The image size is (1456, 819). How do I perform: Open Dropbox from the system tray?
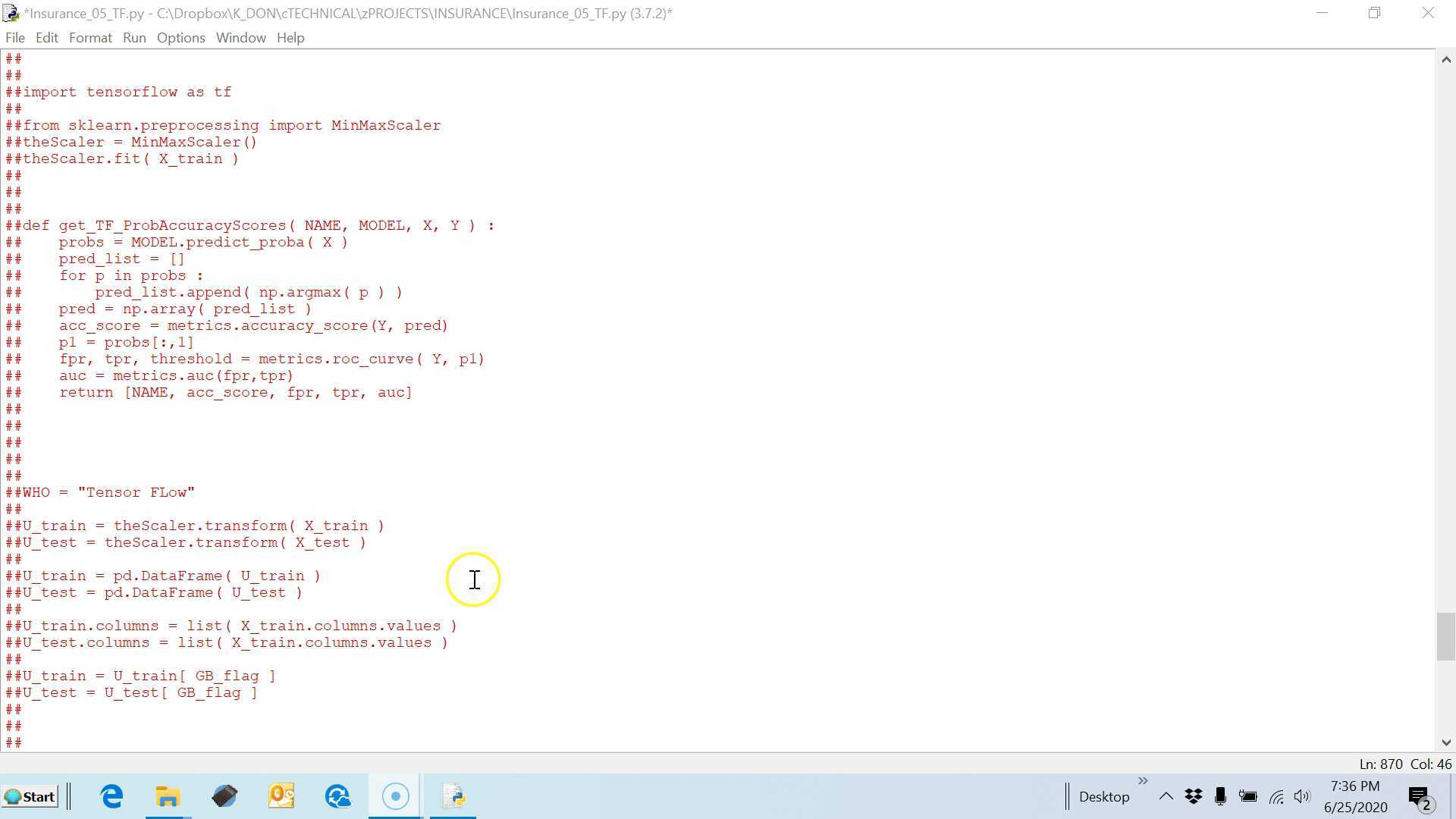[1193, 796]
